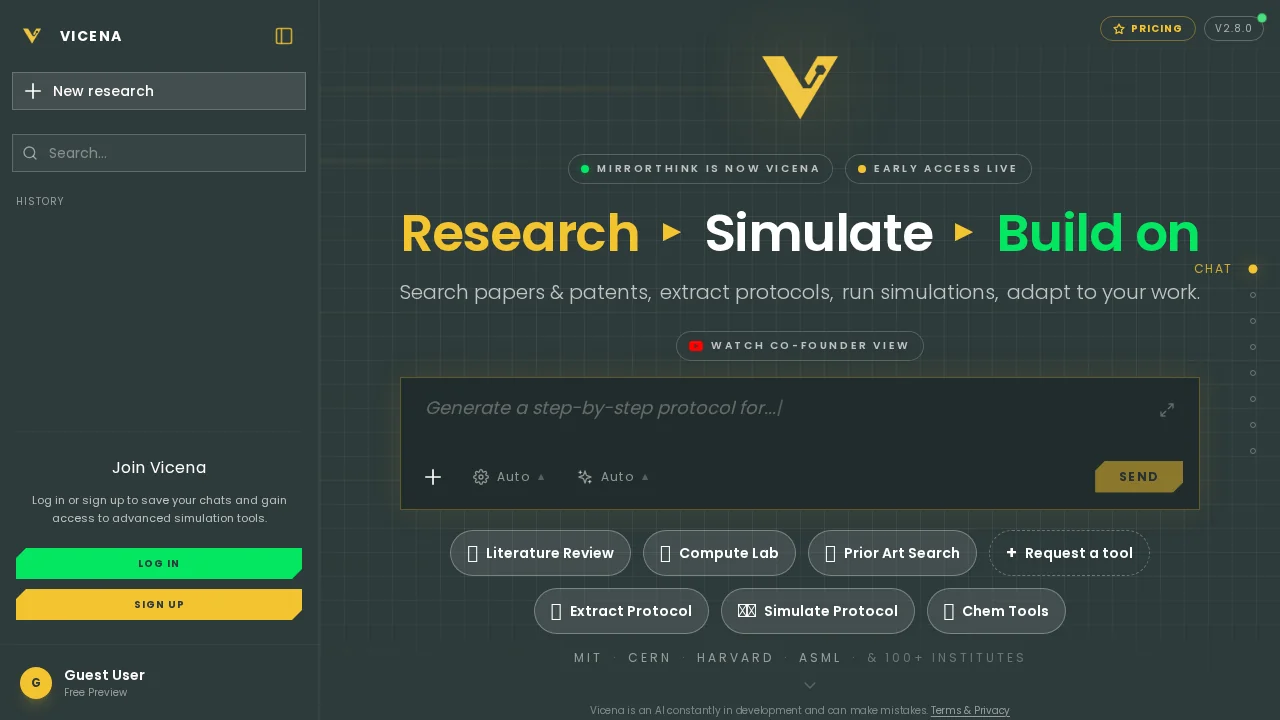Screen dimensions: 1280x720
Task: Open the Terms & Privacy link
Action: 970,710
